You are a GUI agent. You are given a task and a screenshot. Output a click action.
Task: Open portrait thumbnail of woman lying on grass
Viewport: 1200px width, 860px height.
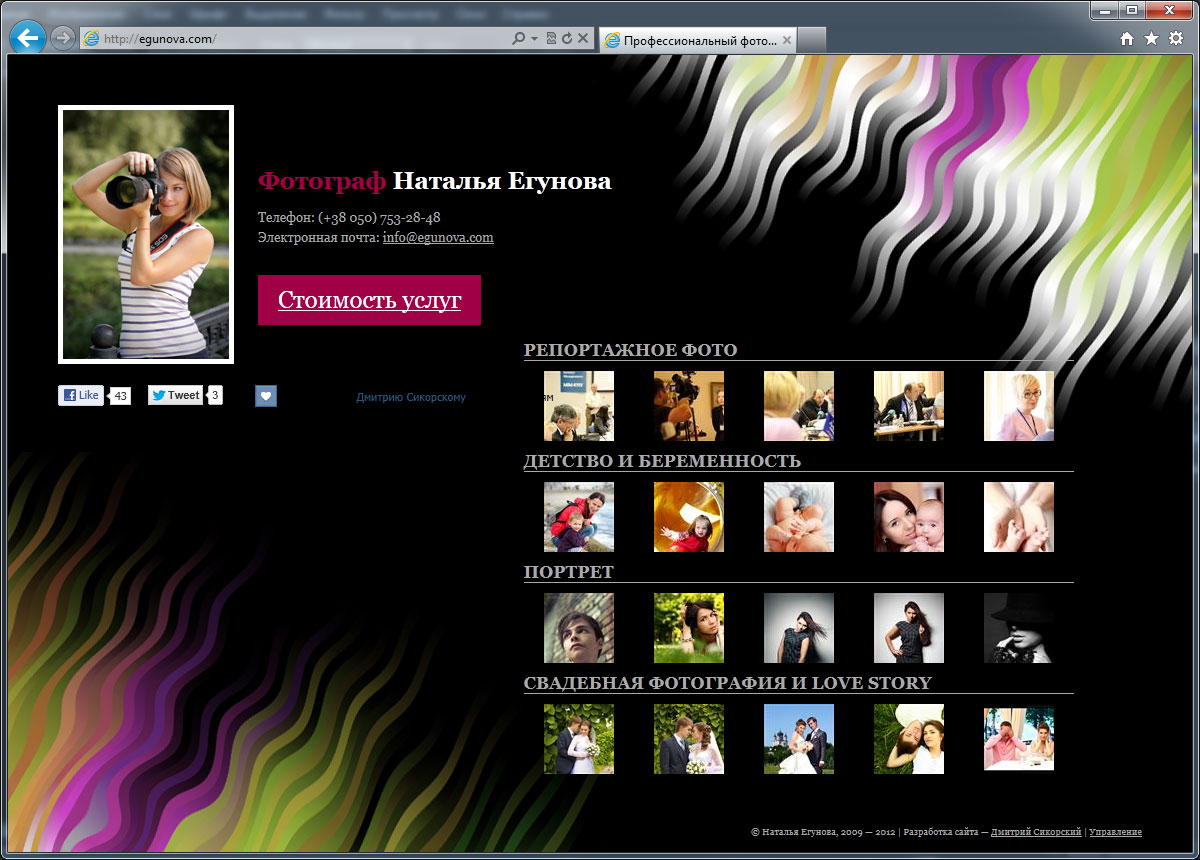click(x=689, y=628)
